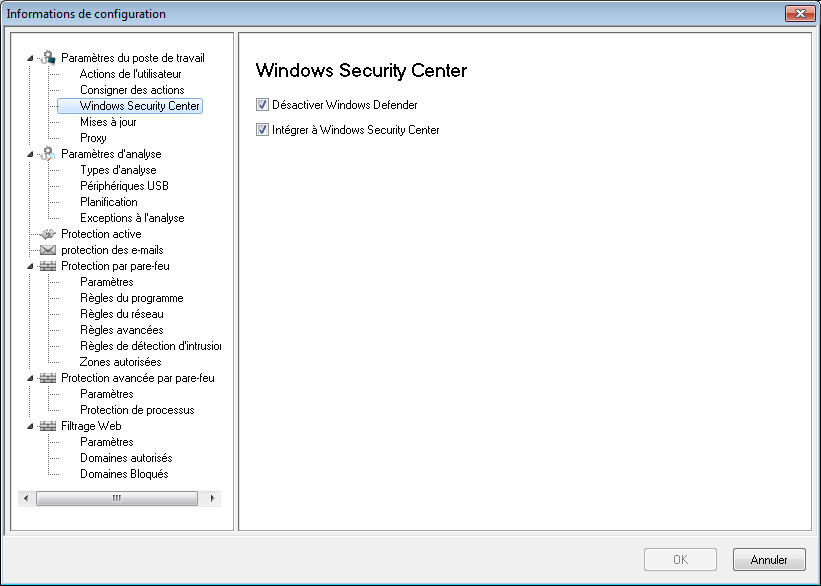
Task: Click the Paramètres d'analyse scan icon
Action: (48, 154)
